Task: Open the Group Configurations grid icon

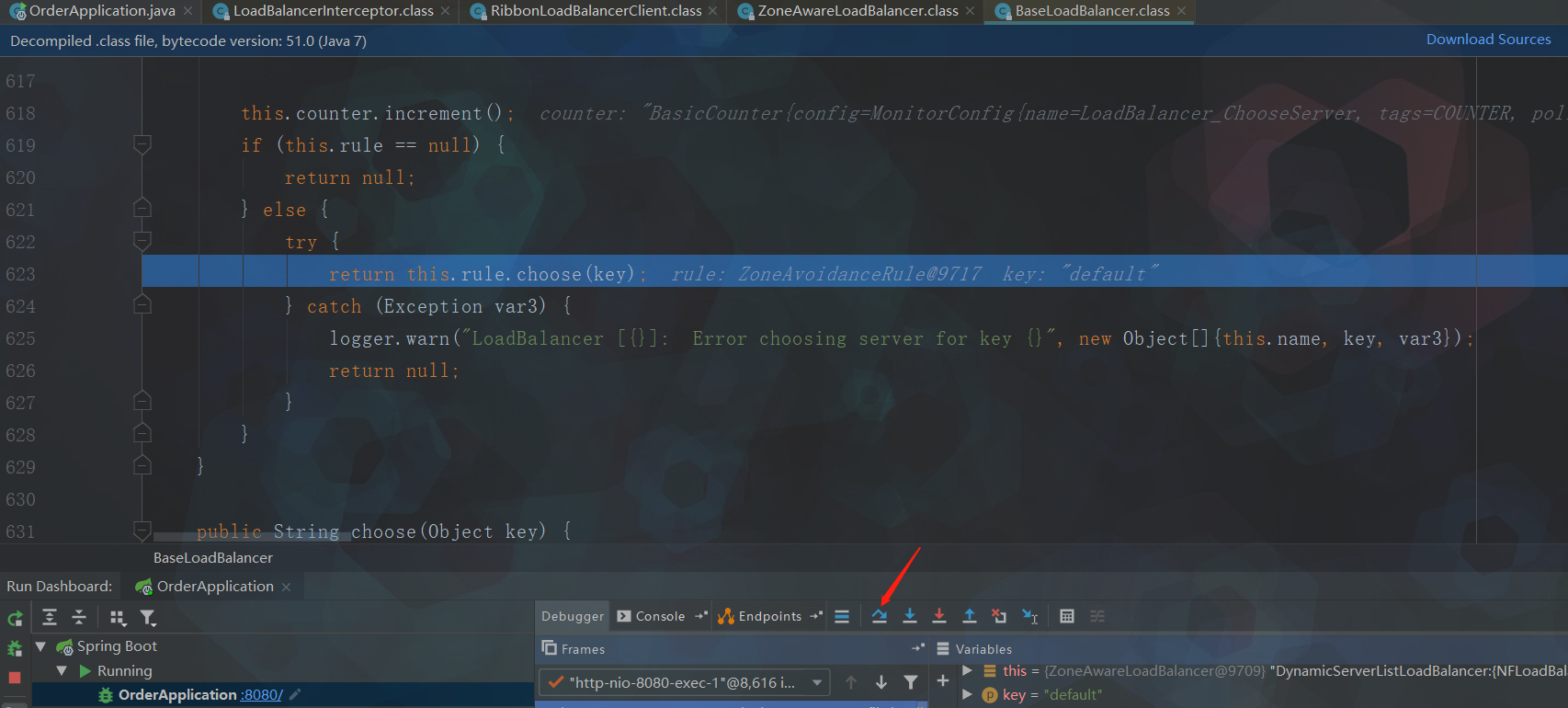Action: (x=118, y=618)
